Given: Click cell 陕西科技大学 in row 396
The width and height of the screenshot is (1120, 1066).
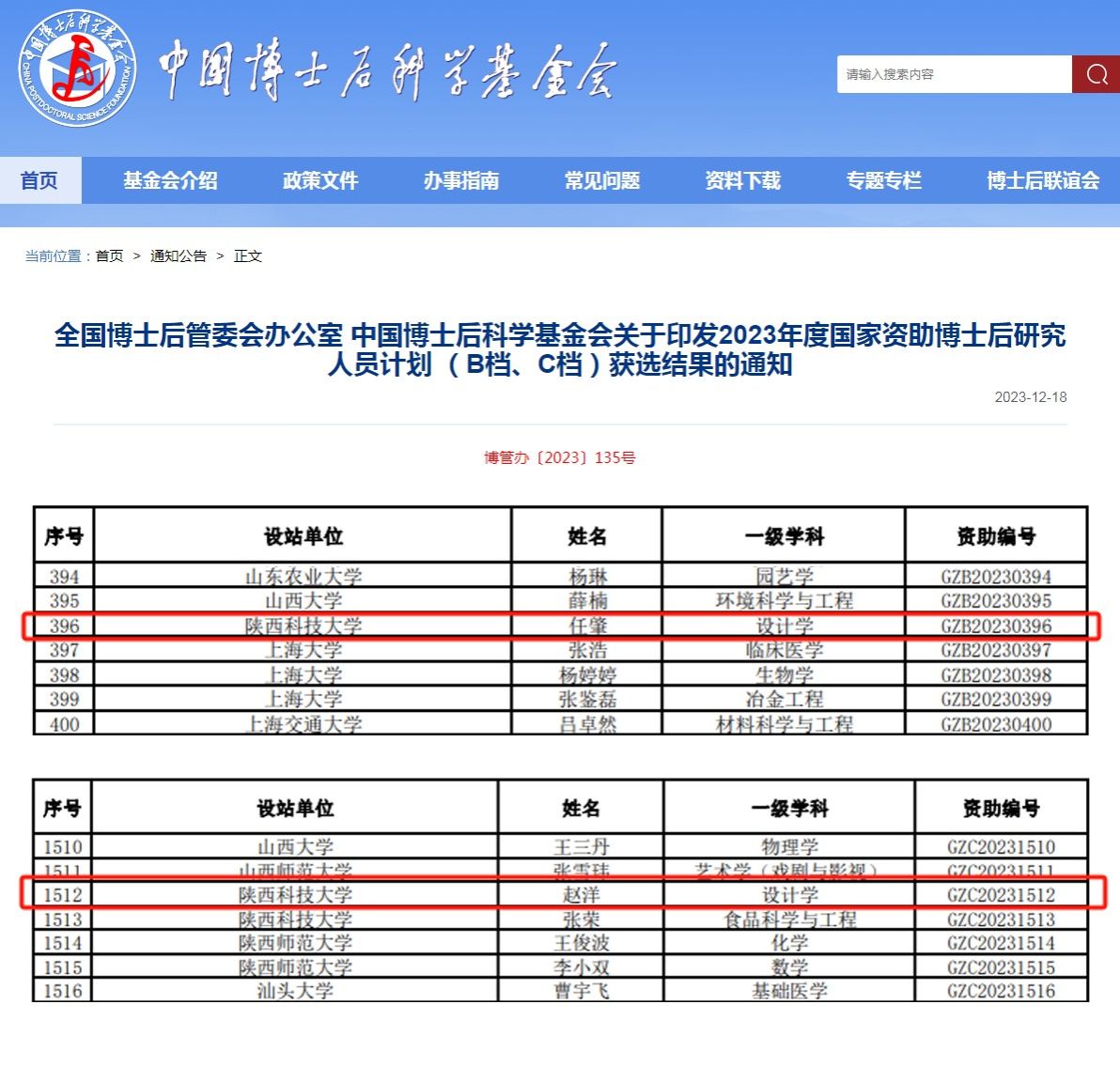Looking at the screenshot, I should click(x=303, y=626).
